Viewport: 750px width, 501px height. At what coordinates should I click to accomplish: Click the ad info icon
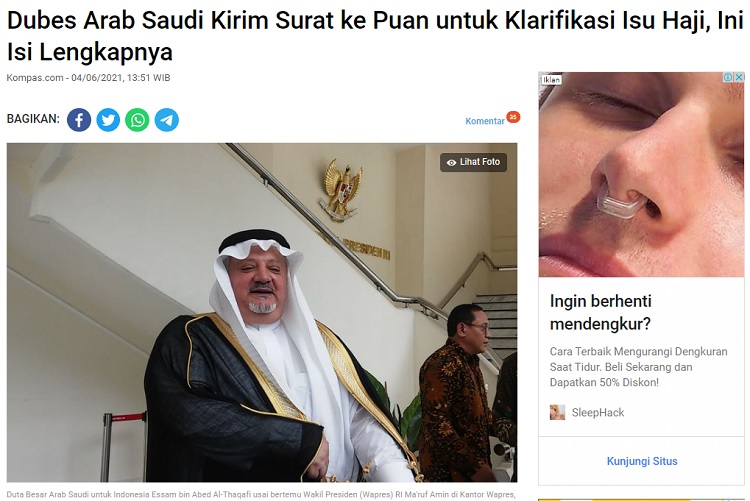click(x=728, y=77)
